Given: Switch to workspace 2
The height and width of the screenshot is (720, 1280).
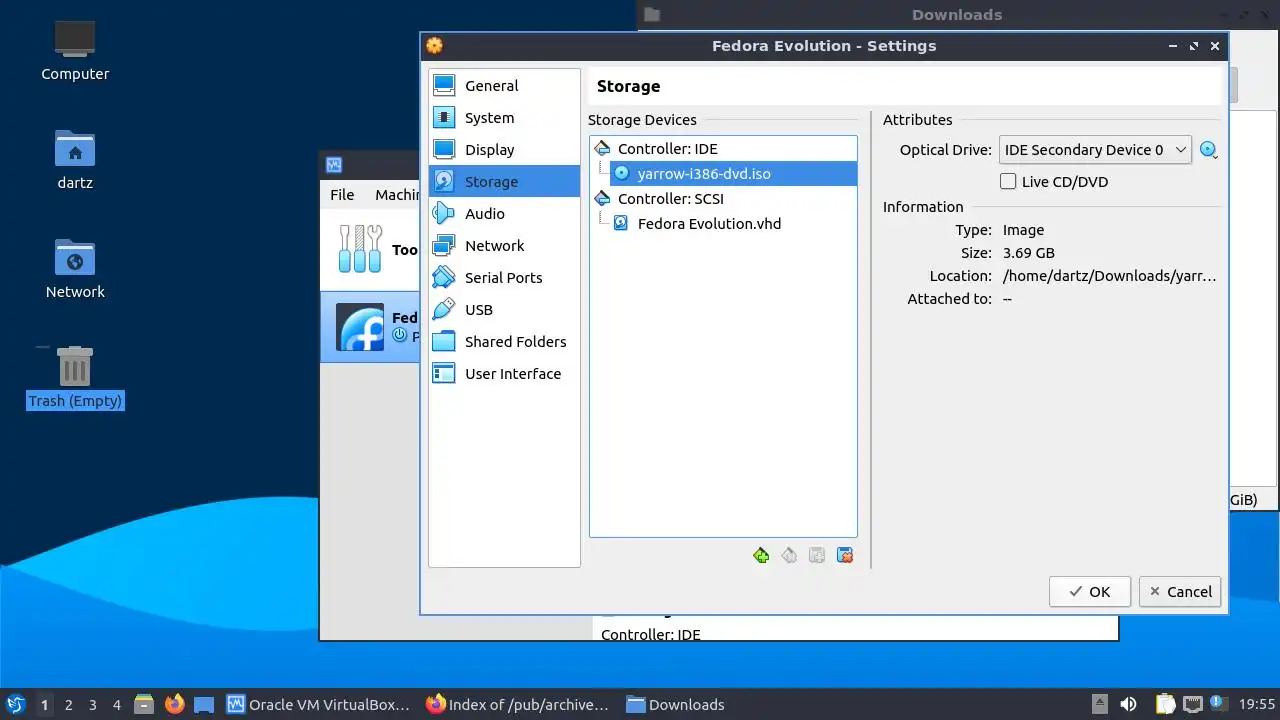Looking at the screenshot, I should [68, 705].
